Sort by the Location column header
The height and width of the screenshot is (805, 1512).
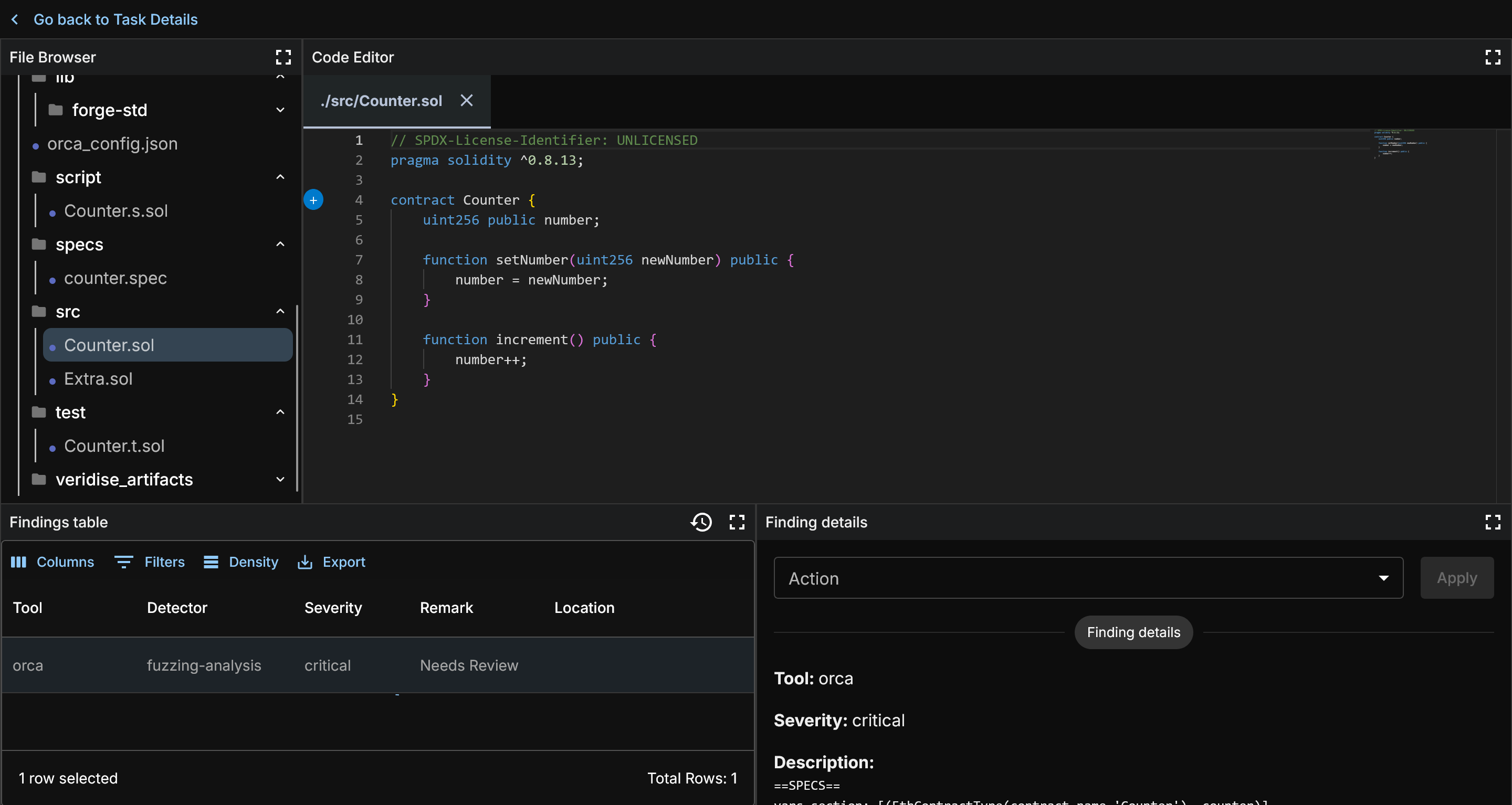point(584,608)
